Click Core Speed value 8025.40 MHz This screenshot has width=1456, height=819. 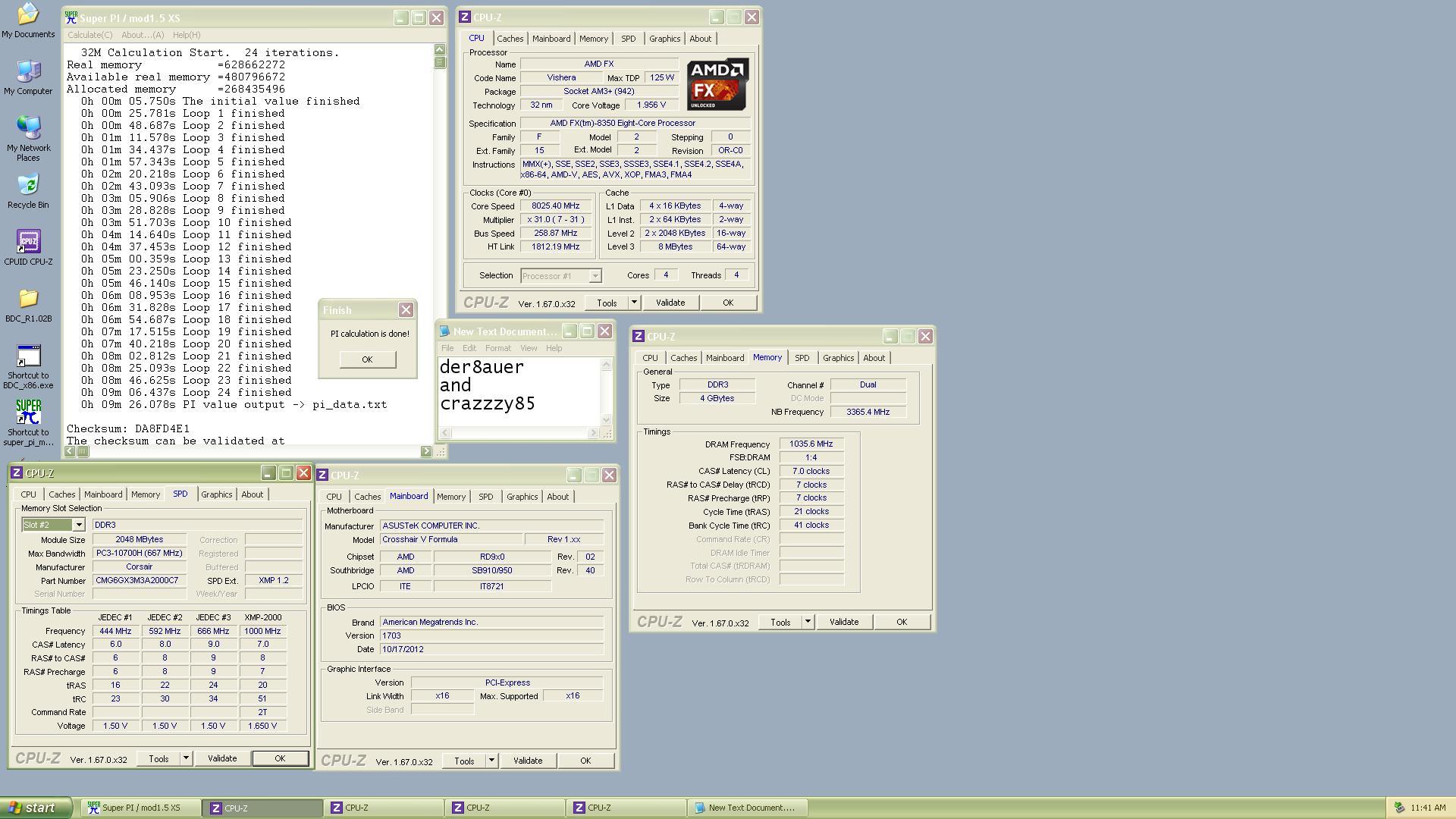555,206
